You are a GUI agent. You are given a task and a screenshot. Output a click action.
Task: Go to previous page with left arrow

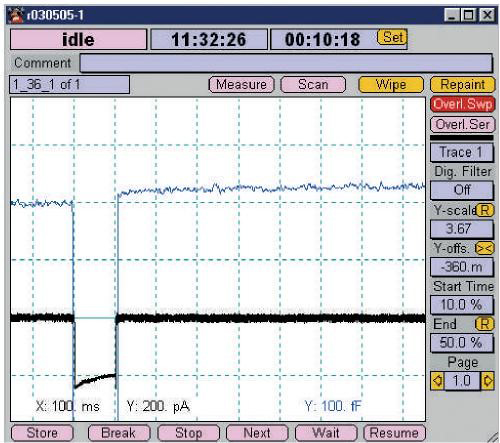pos(437,380)
